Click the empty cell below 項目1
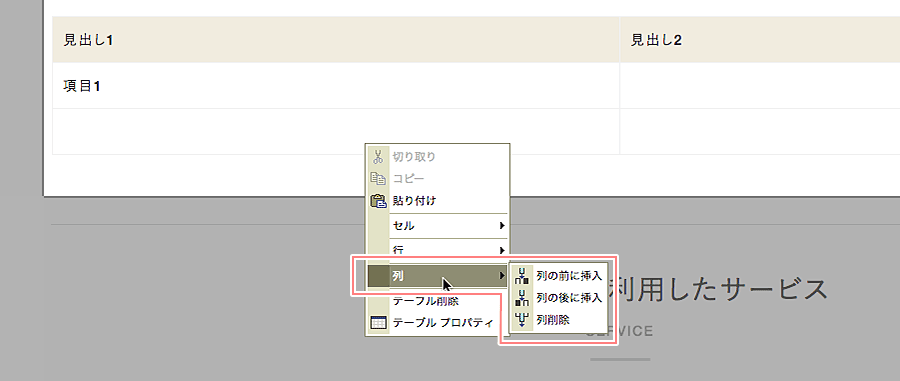 coord(336,131)
